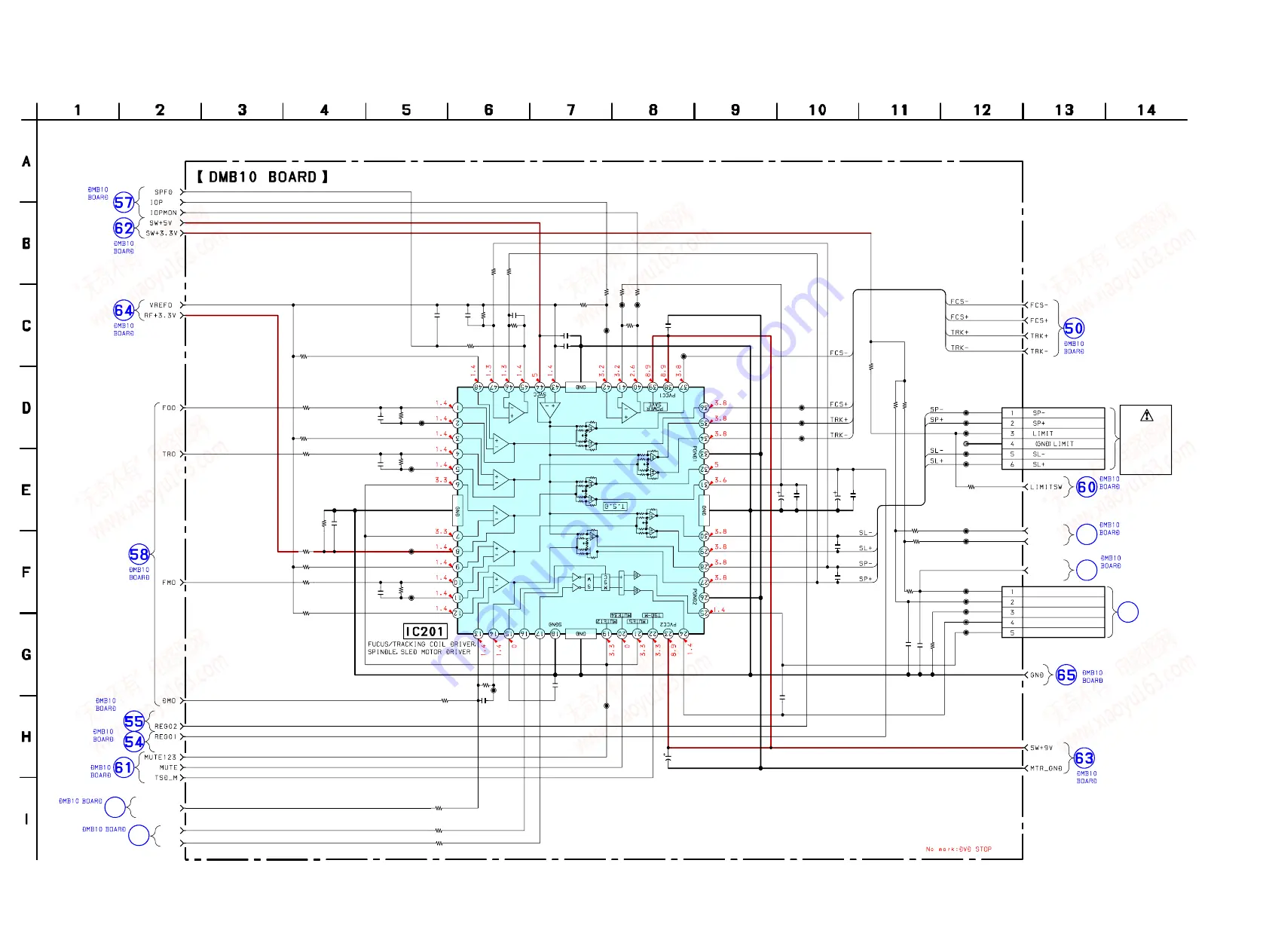Screen dimensions: 1266x952
Task: Click the FMO signal label
Action: 169,583
